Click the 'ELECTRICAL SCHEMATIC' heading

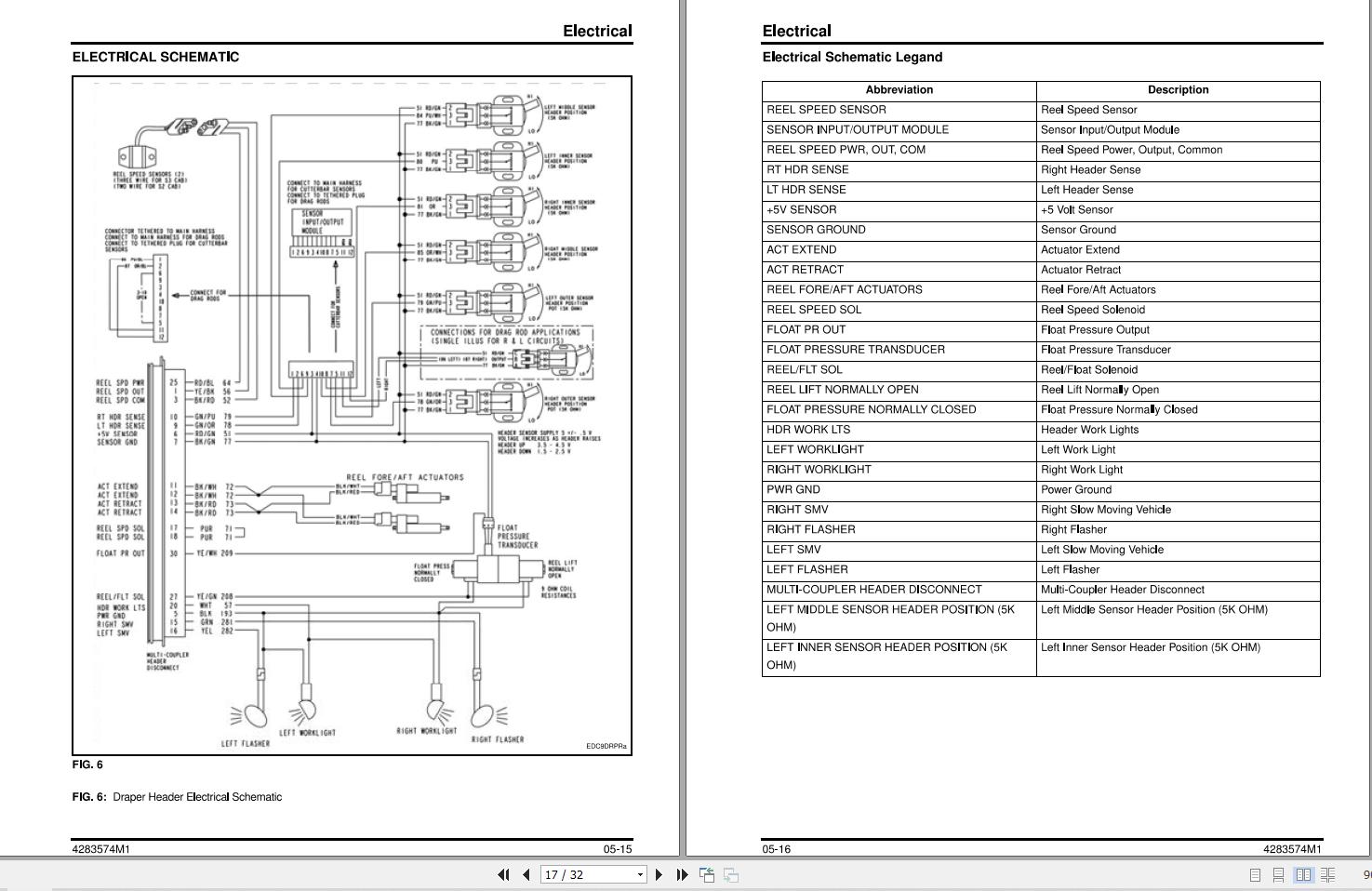pyautogui.click(x=155, y=57)
